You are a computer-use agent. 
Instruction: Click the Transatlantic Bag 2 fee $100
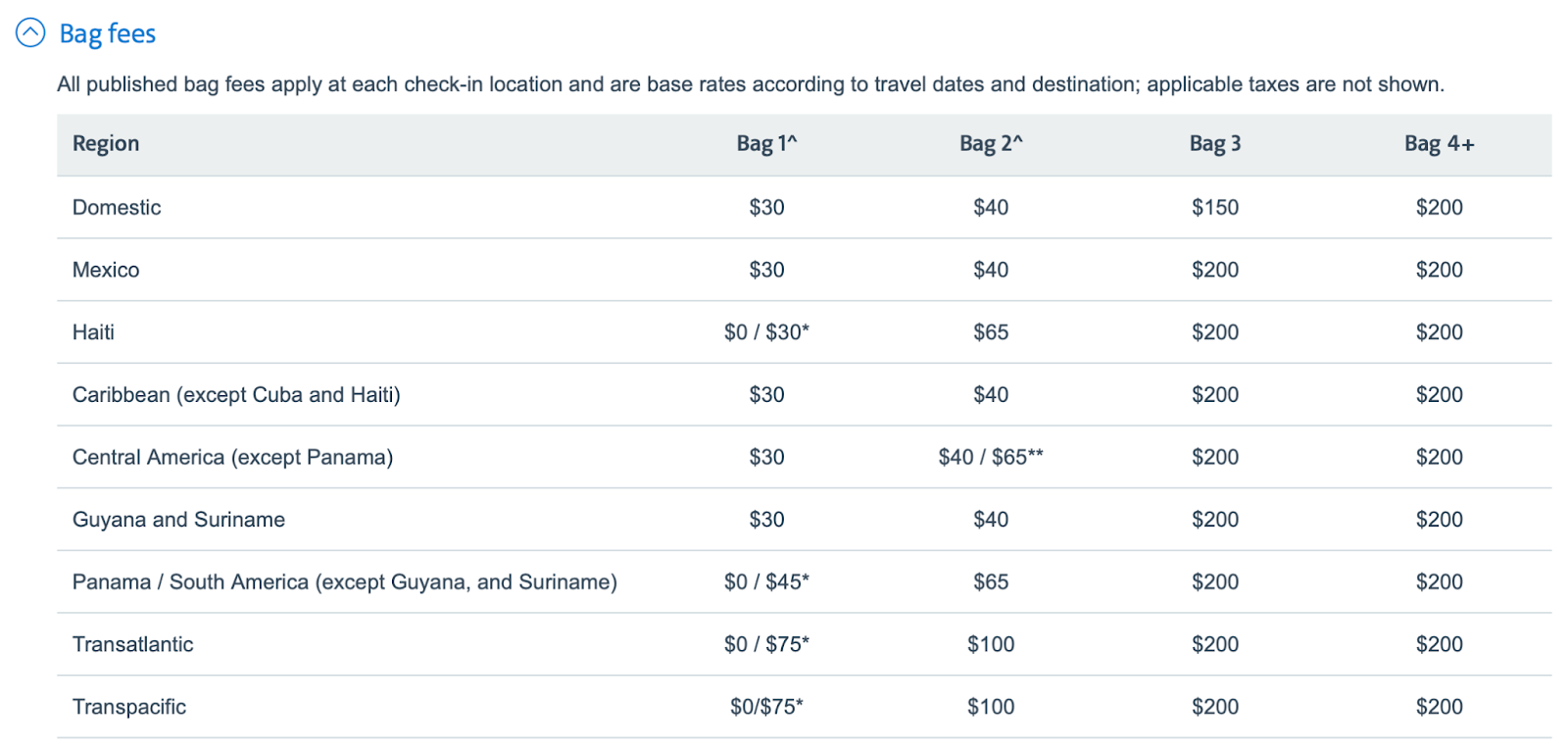coord(990,644)
